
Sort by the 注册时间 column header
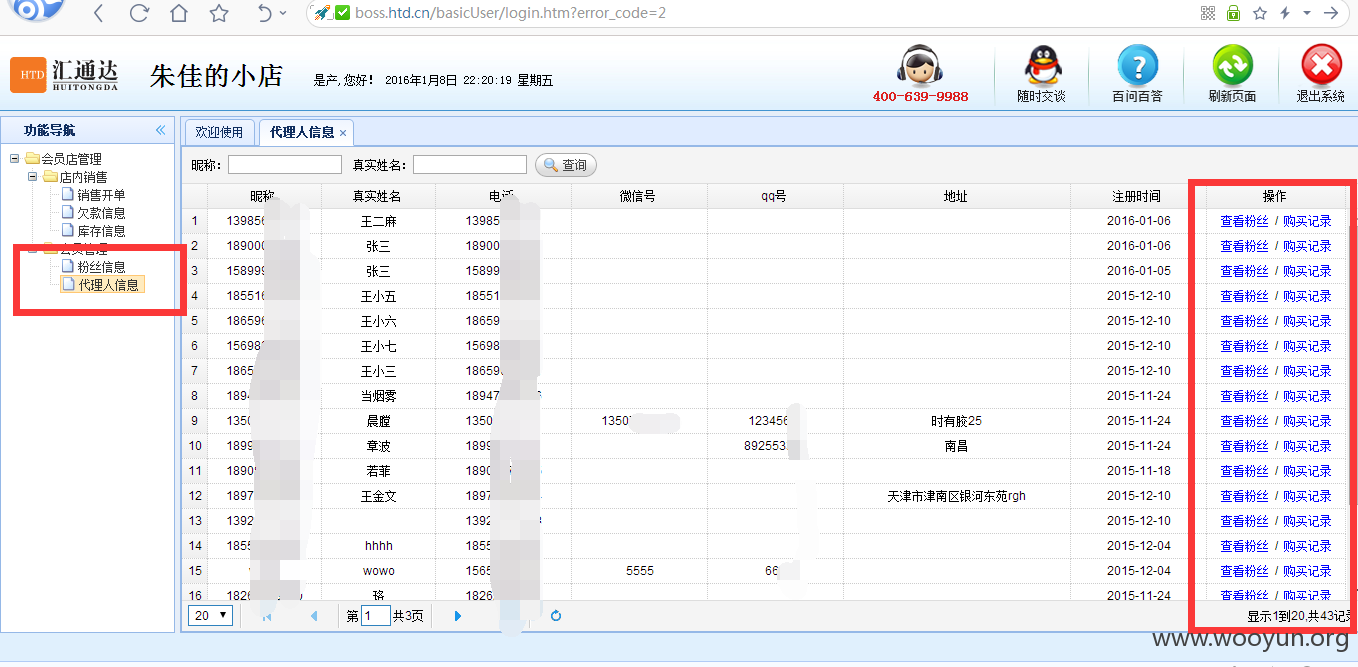1137,196
